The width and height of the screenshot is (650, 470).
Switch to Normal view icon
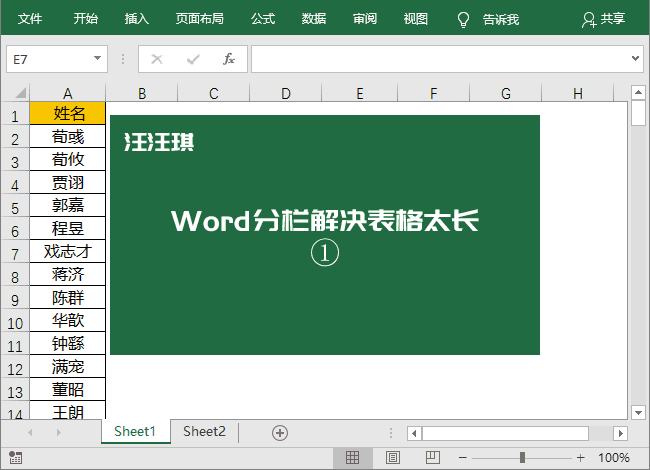coord(352,458)
